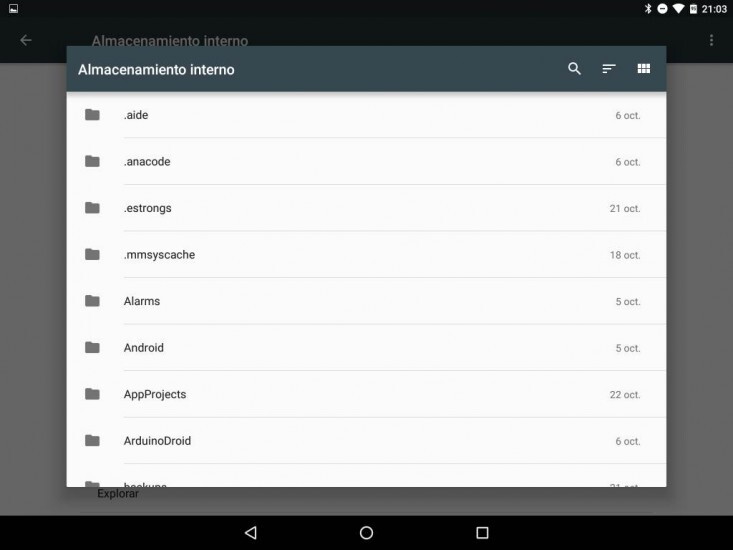Open the .anacode folder

(x=366, y=162)
